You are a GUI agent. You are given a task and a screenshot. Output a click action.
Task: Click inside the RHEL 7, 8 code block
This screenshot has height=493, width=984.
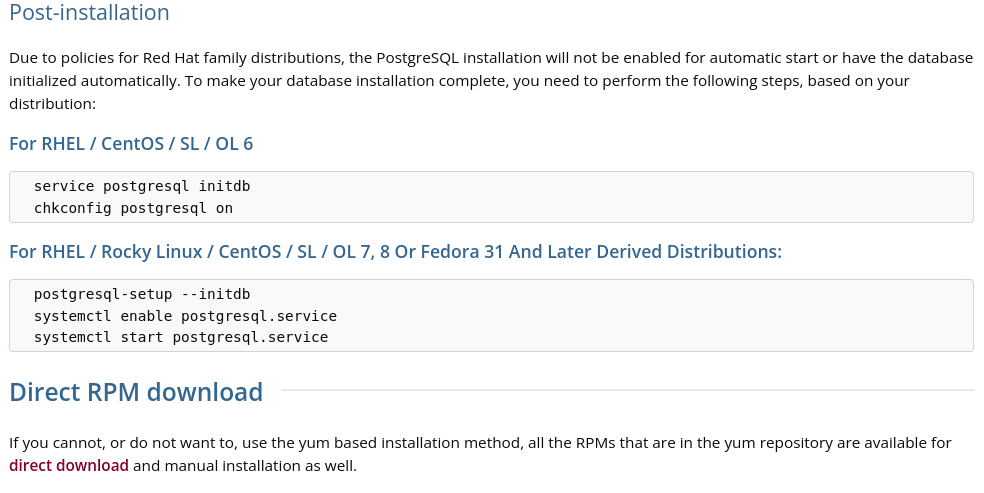click(491, 315)
